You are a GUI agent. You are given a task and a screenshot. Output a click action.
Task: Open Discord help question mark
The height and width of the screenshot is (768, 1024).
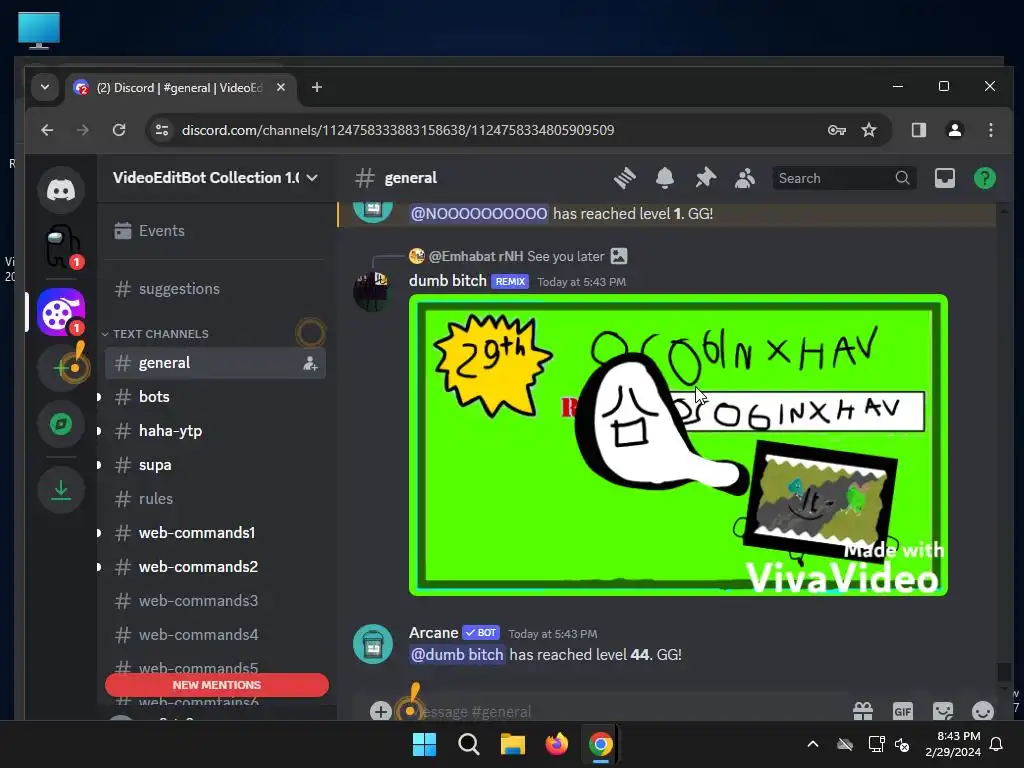coord(984,178)
